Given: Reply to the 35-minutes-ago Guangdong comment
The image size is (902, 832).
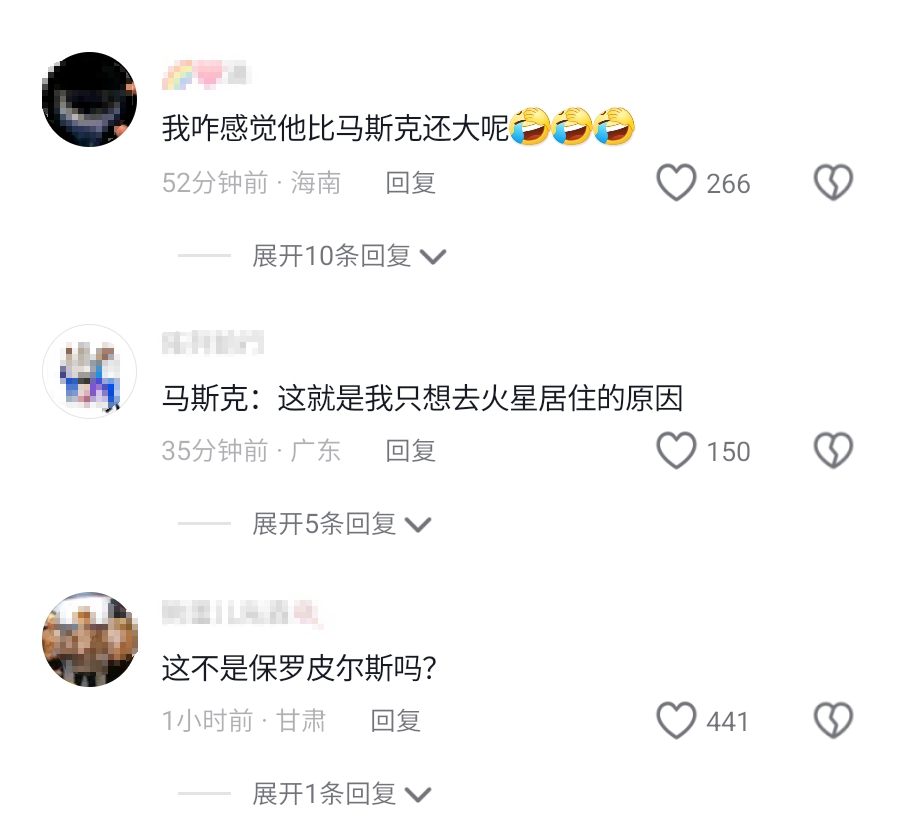Looking at the screenshot, I should pyautogui.click(x=411, y=451).
